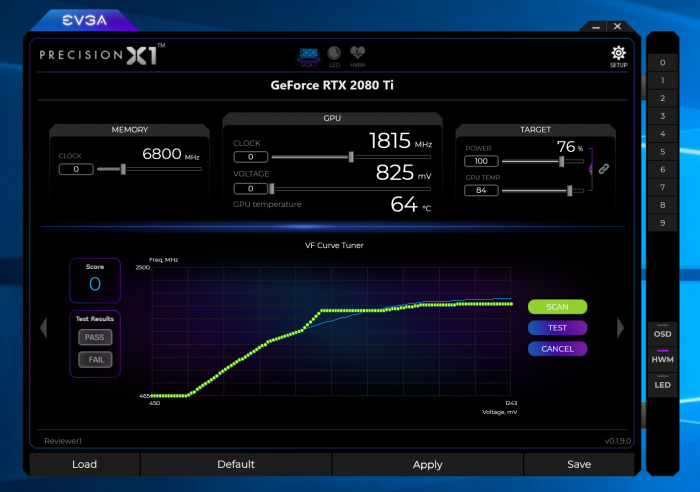Select profile slot 1
Image resolution: width=700 pixels, height=492 pixels.
tap(662, 80)
